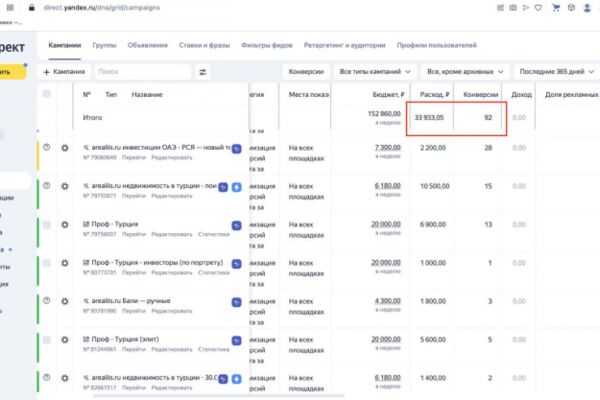The width and height of the screenshot is (600, 400).
Task: Open the user profile icon in browser toolbar
Action: [587, 8]
